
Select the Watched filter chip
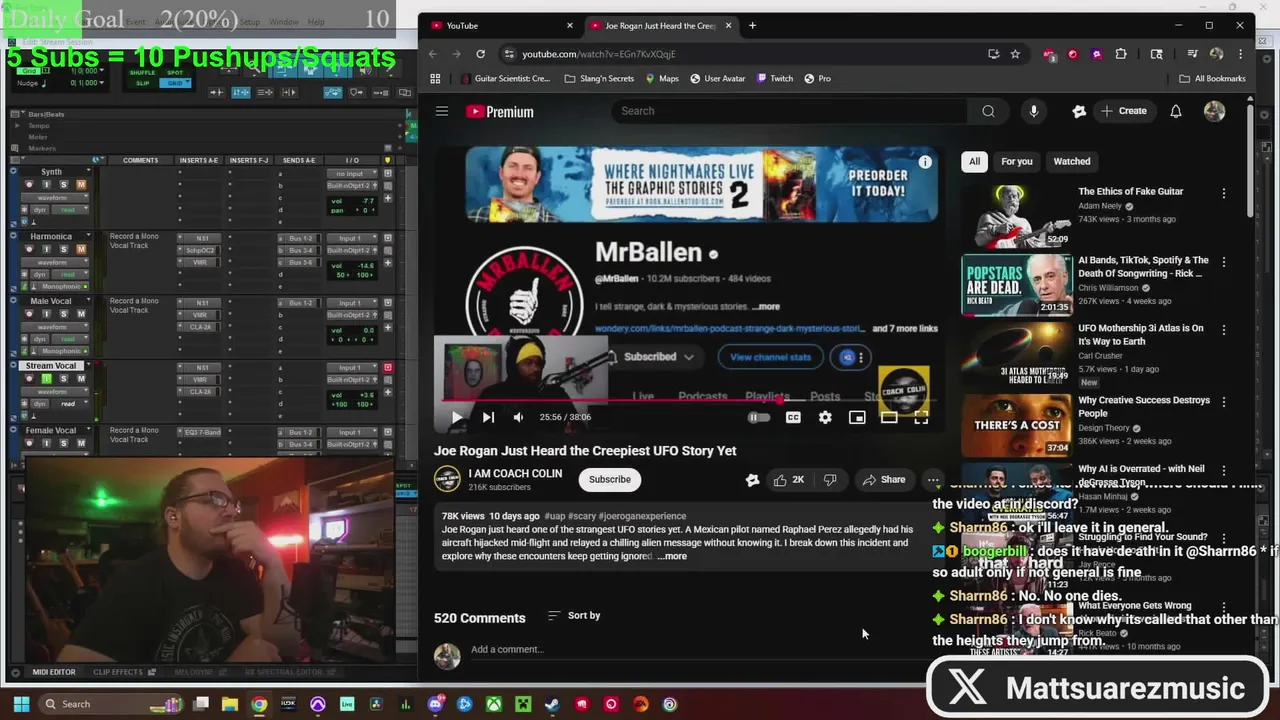[1071, 161]
